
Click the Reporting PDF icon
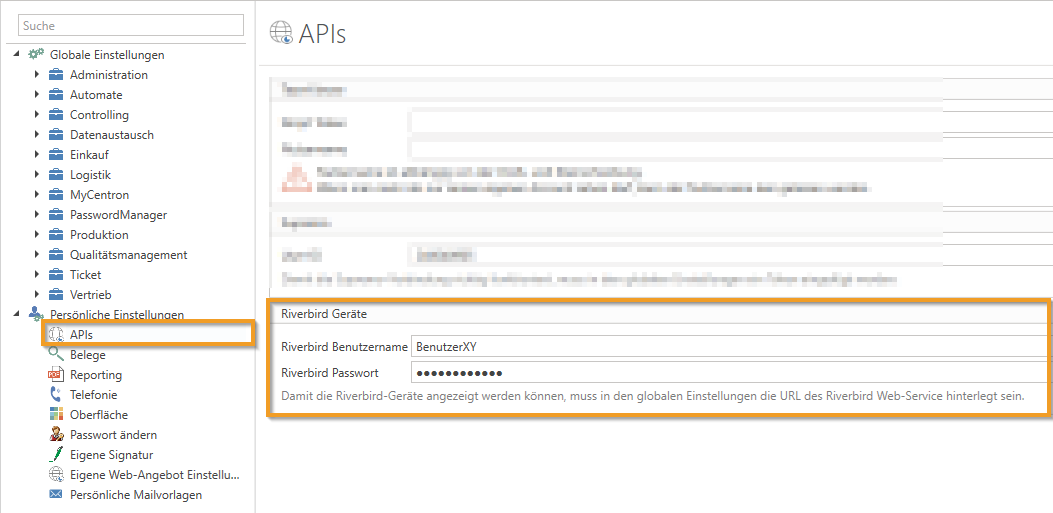point(55,375)
